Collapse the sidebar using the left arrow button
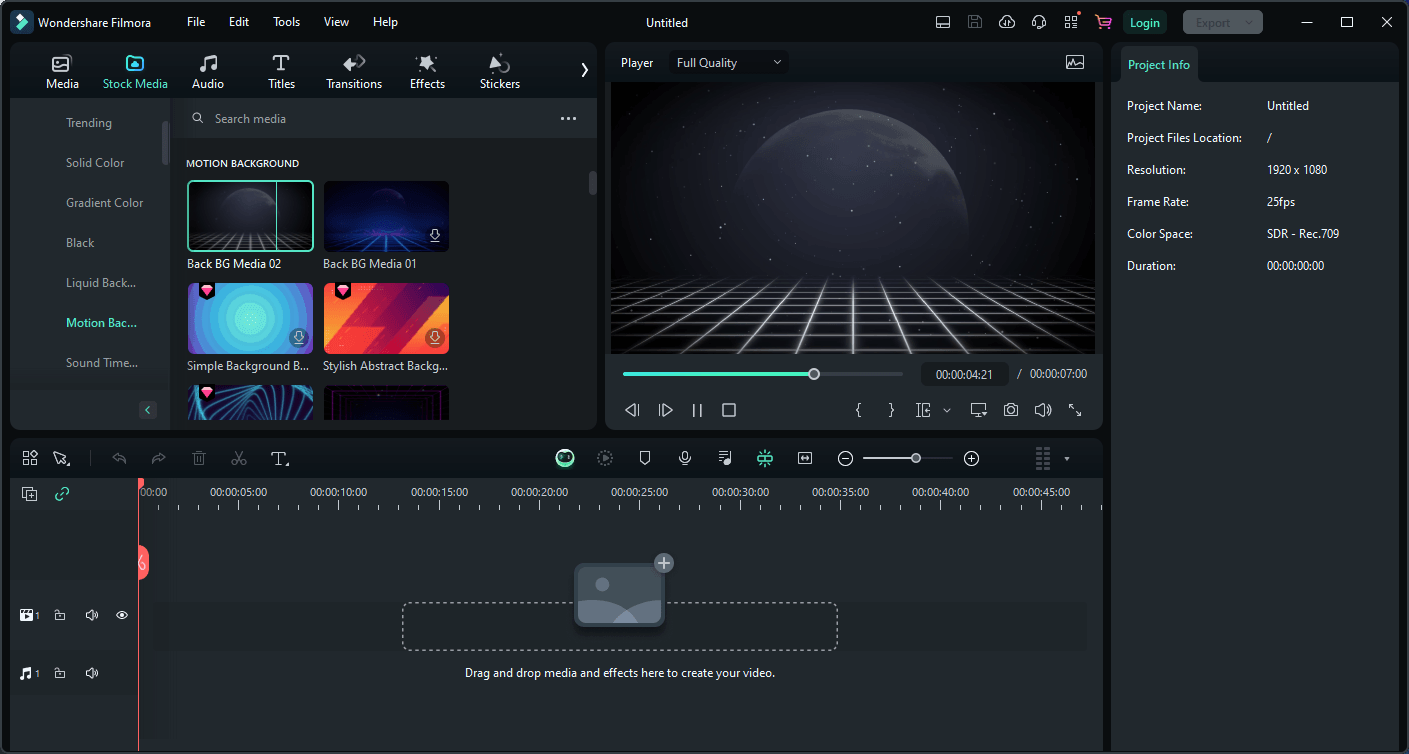 pyautogui.click(x=148, y=410)
